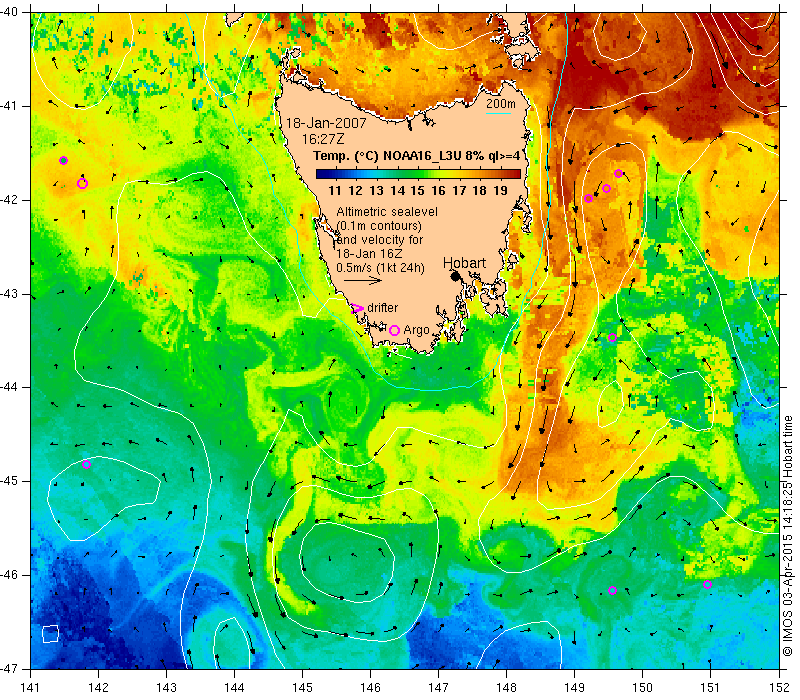Click the '141' longitude axis label
800x700 pixels.
(x=31, y=687)
